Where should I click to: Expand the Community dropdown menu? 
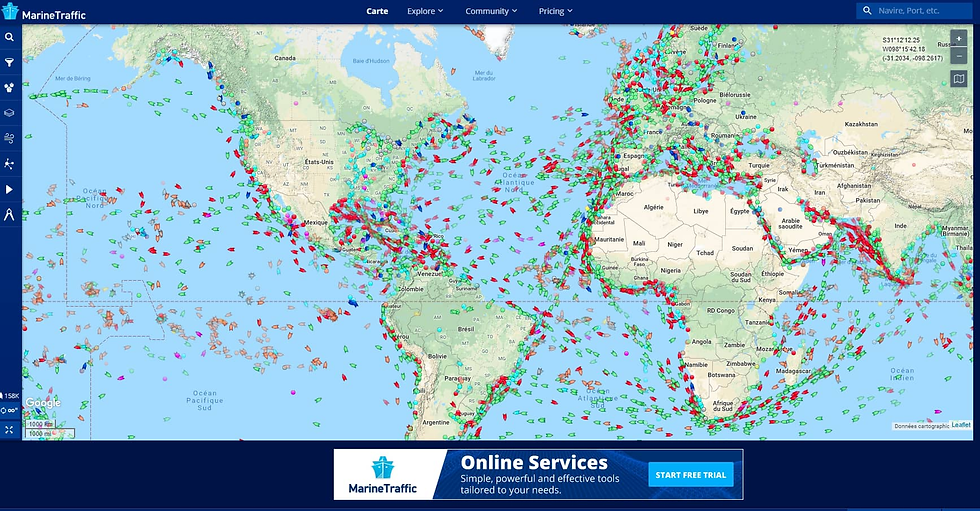[x=491, y=11]
